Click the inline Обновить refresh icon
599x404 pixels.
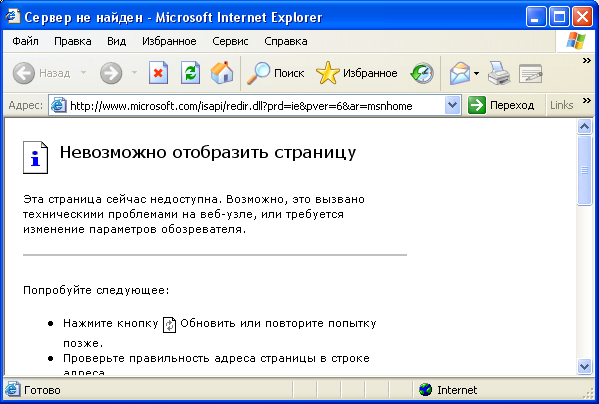[169, 325]
